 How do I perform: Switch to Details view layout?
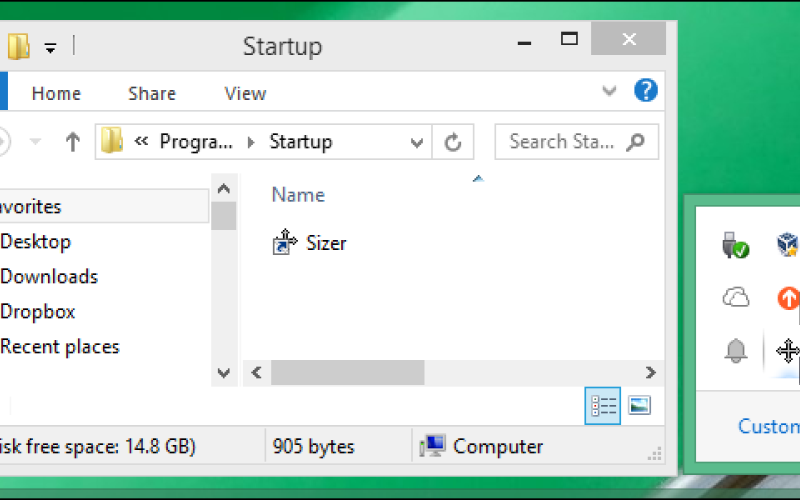[x=604, y=405]
